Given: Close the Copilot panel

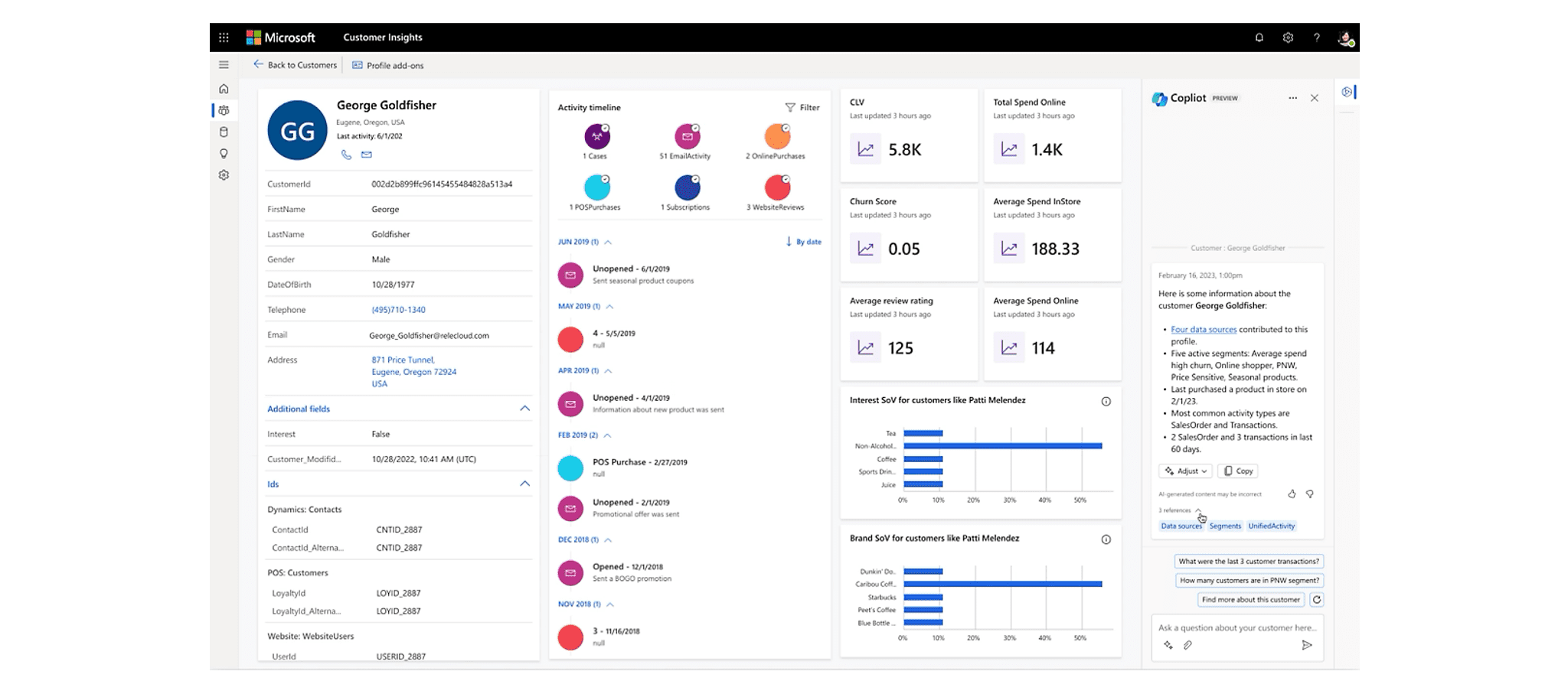Looking at the screenshot, I should (1315, 98).
